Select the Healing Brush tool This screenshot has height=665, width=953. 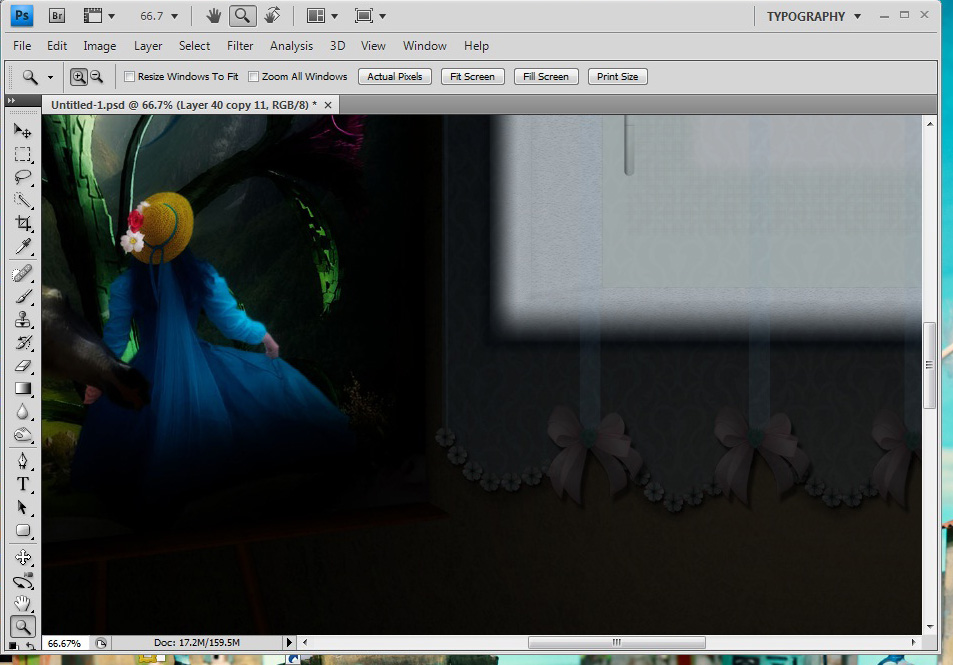[x=22, y=274]
